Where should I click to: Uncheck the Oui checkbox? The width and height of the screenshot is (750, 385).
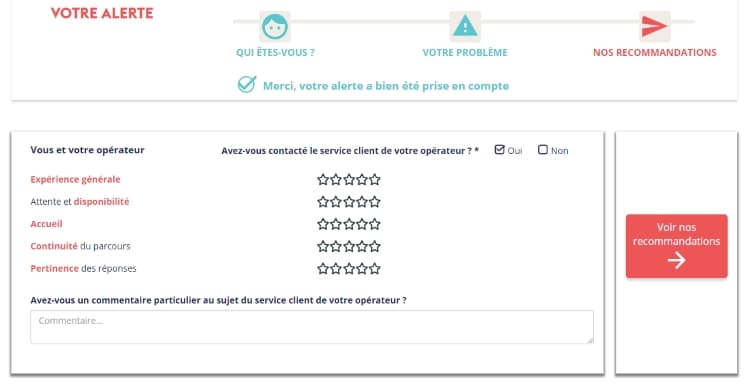pos(499,150)
